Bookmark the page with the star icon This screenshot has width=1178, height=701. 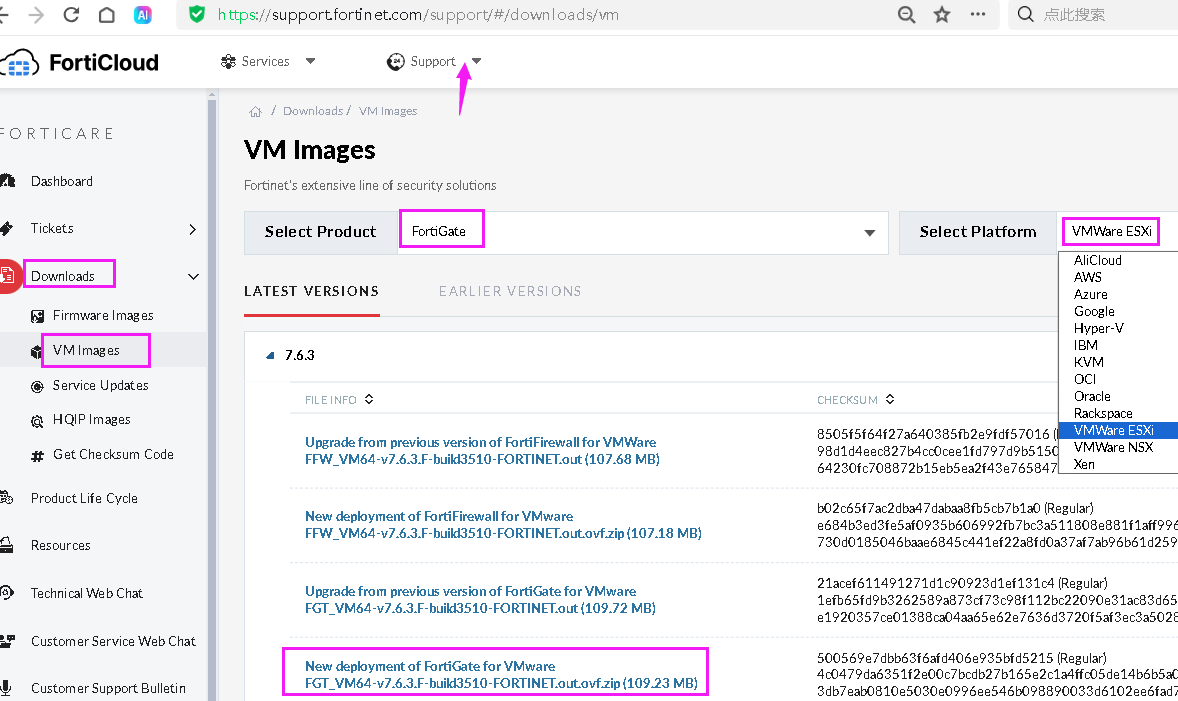click(942, 14)
